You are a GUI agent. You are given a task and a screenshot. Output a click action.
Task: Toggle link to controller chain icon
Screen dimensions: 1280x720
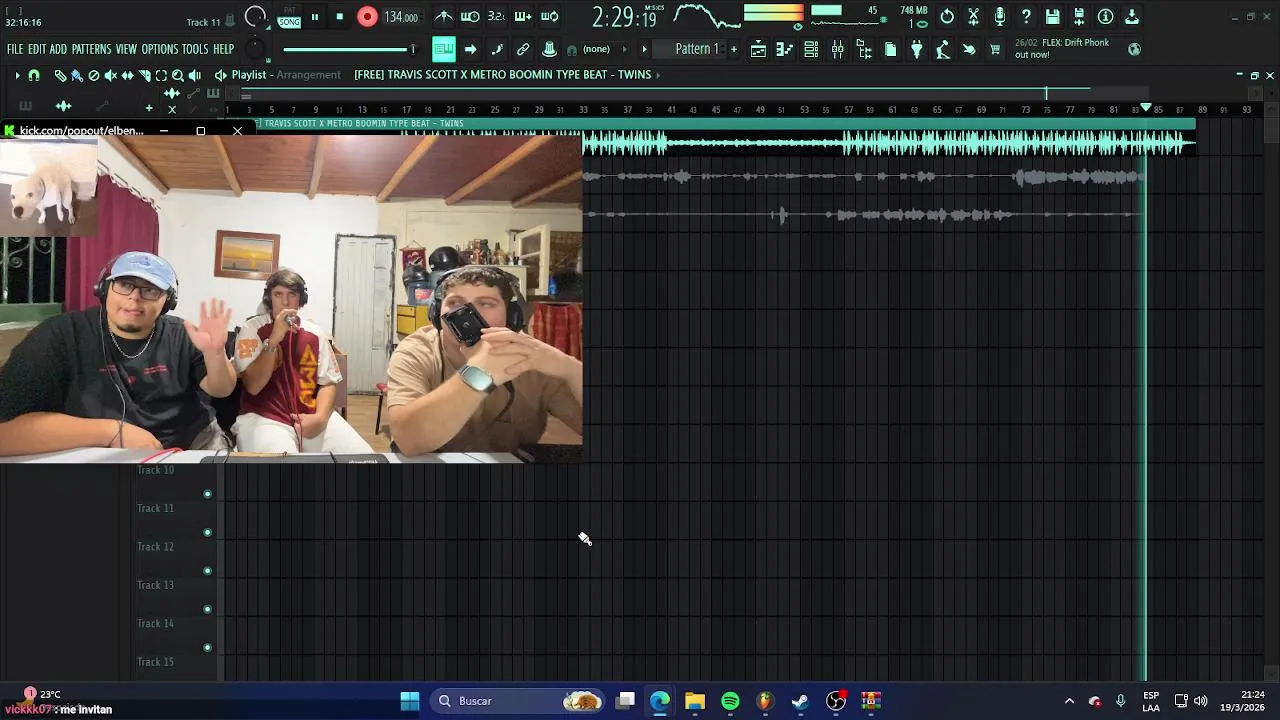tap(523, 49)
